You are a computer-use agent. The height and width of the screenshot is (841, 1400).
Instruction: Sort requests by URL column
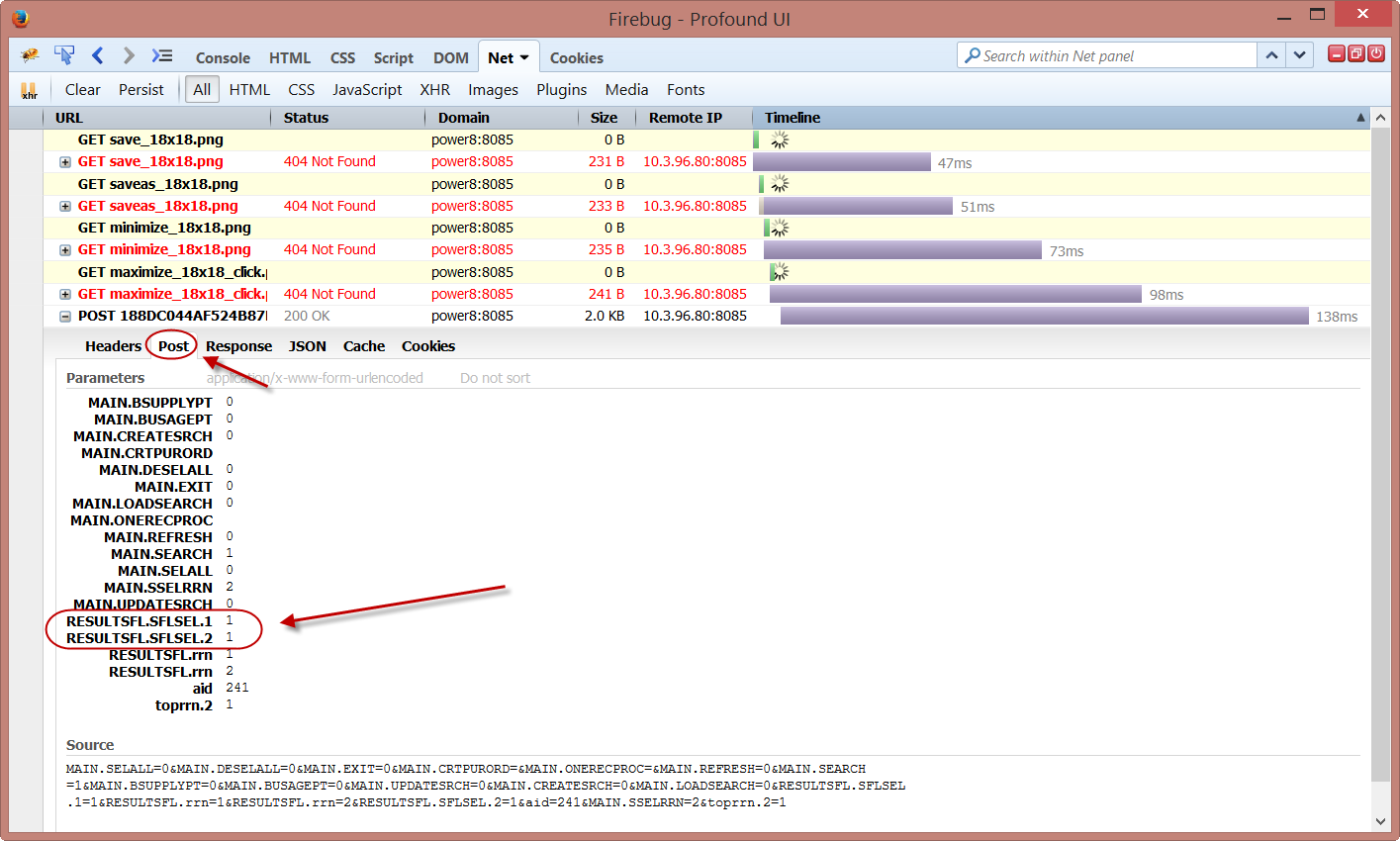point(156,118)
